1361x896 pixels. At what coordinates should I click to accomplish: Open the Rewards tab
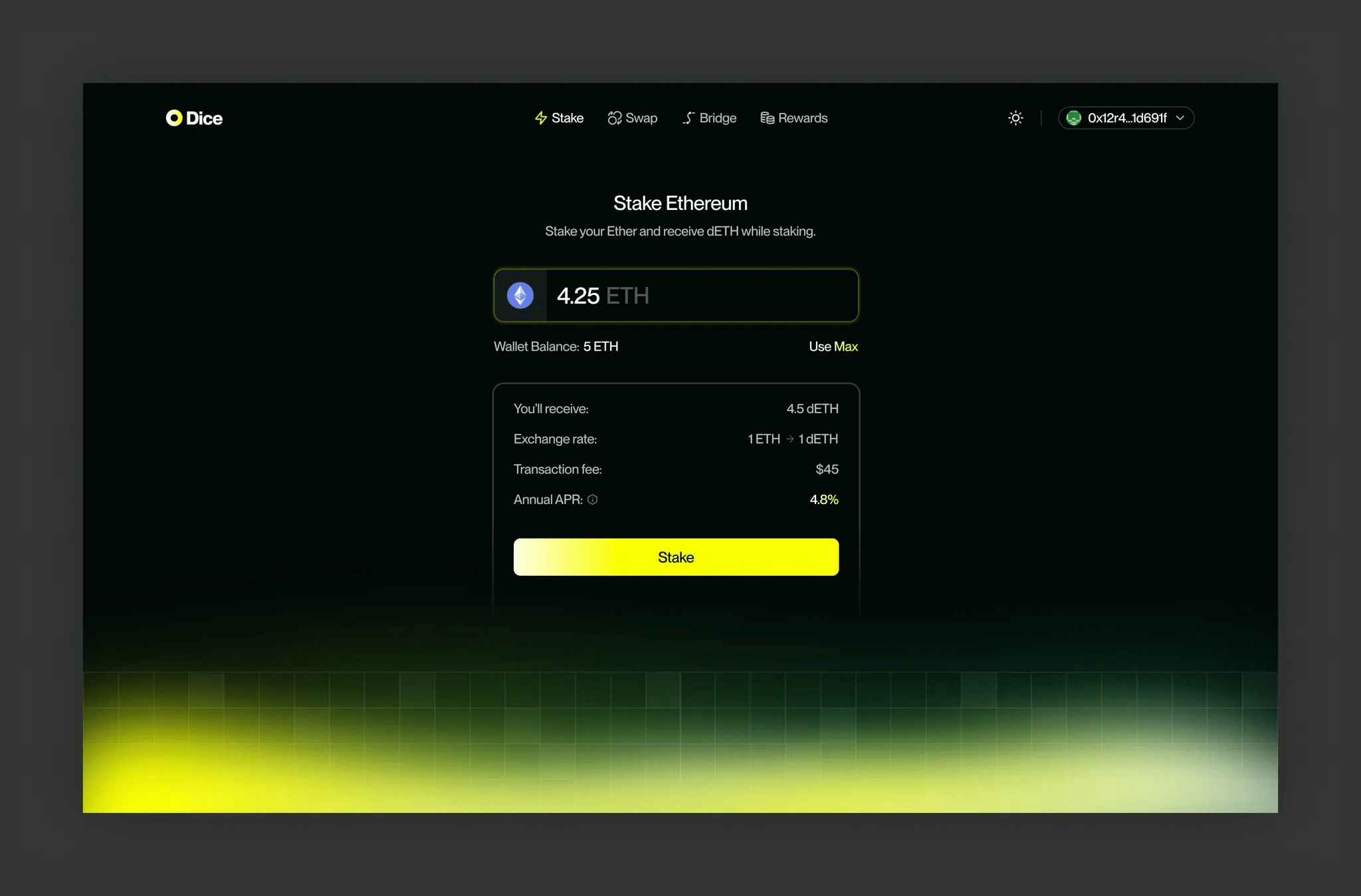click(x=794, y=118)
